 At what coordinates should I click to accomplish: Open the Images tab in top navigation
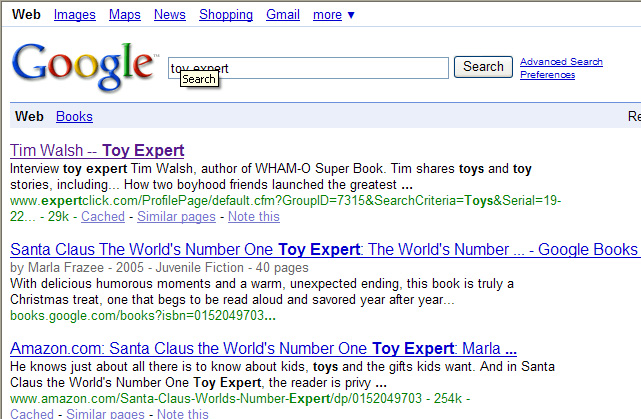pyautogui.click(x=74, y=14)
